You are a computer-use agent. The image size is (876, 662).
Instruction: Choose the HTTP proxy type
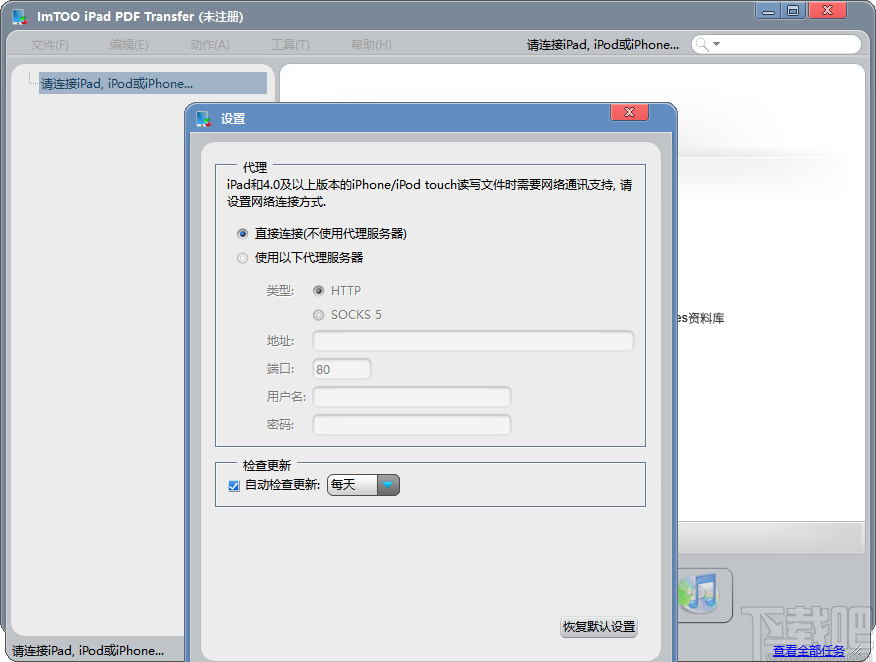point(318,290)
